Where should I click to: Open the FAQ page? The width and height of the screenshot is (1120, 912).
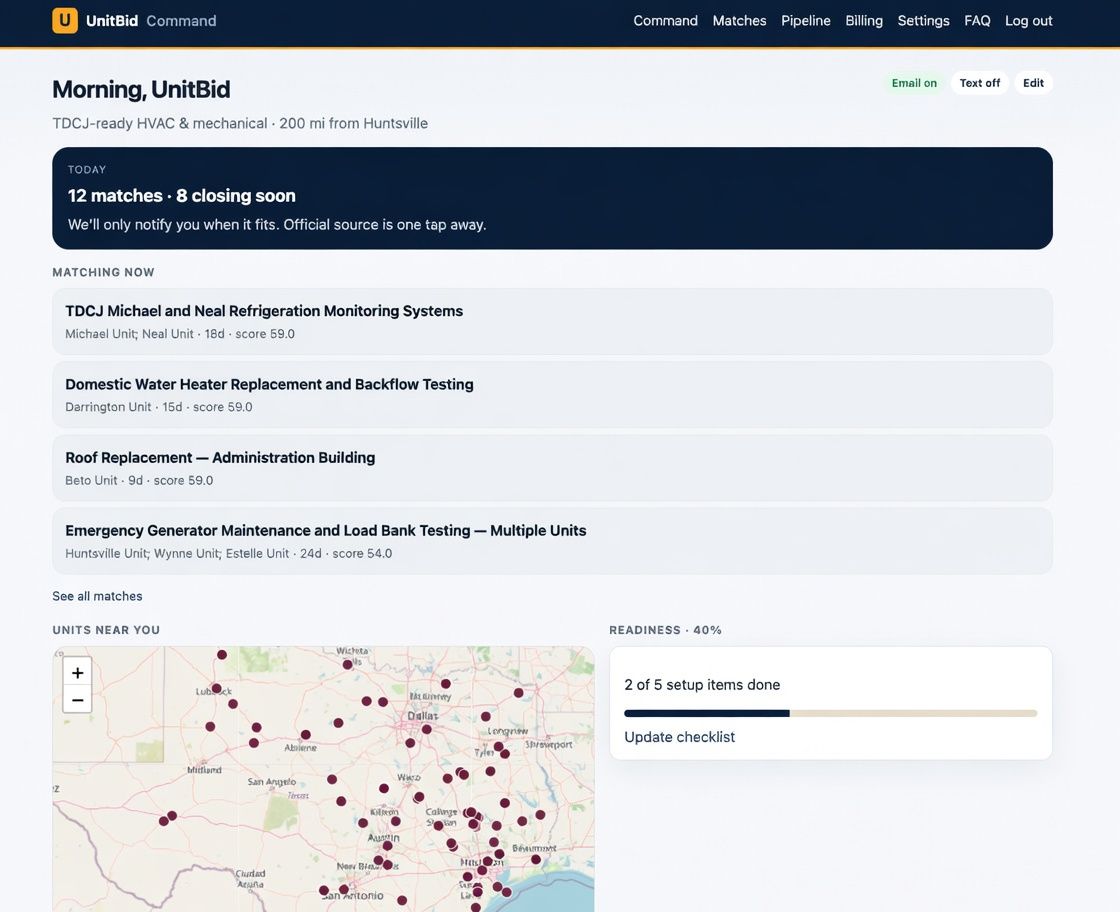pyautogui.click(x=977, y=21)
